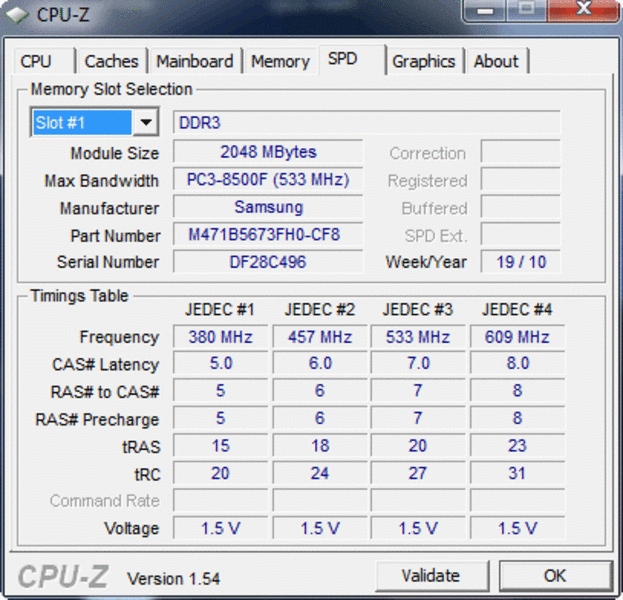Click the 380 MHz frequency cell
Viewport: 623px width, 600px height.
point(221,337)
